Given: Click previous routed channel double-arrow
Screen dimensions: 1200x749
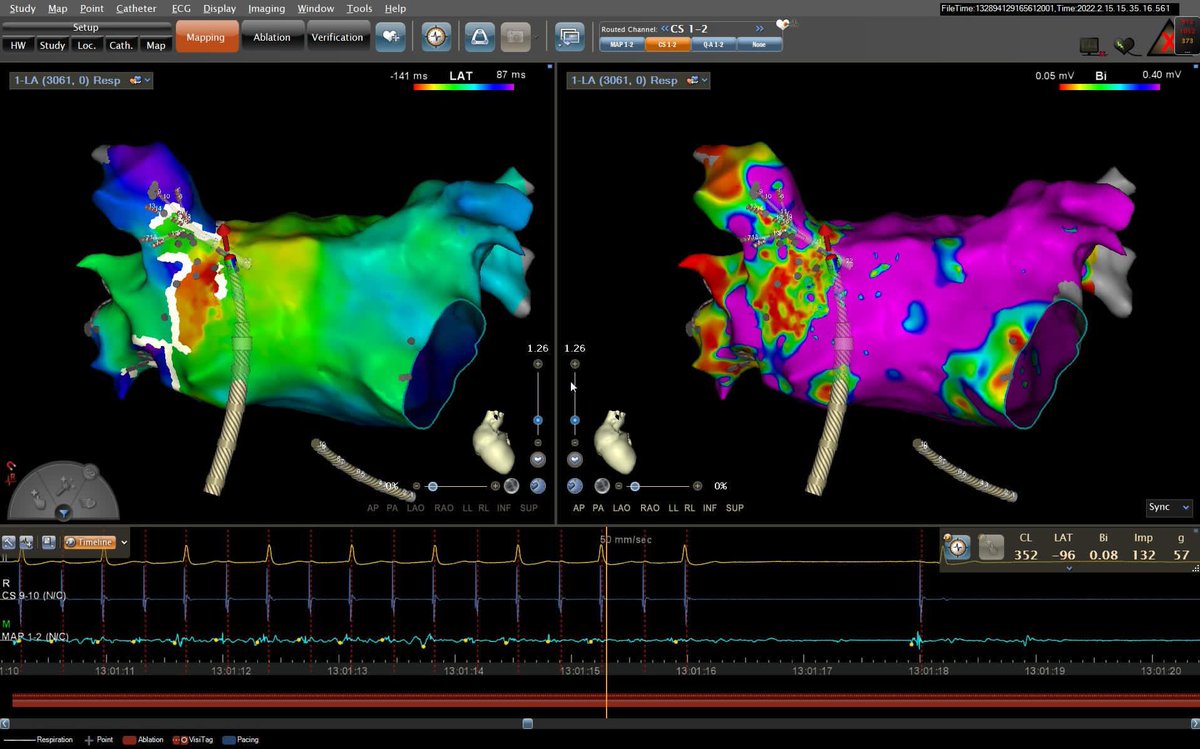Looking at the screenshot, I should [663, 28].
